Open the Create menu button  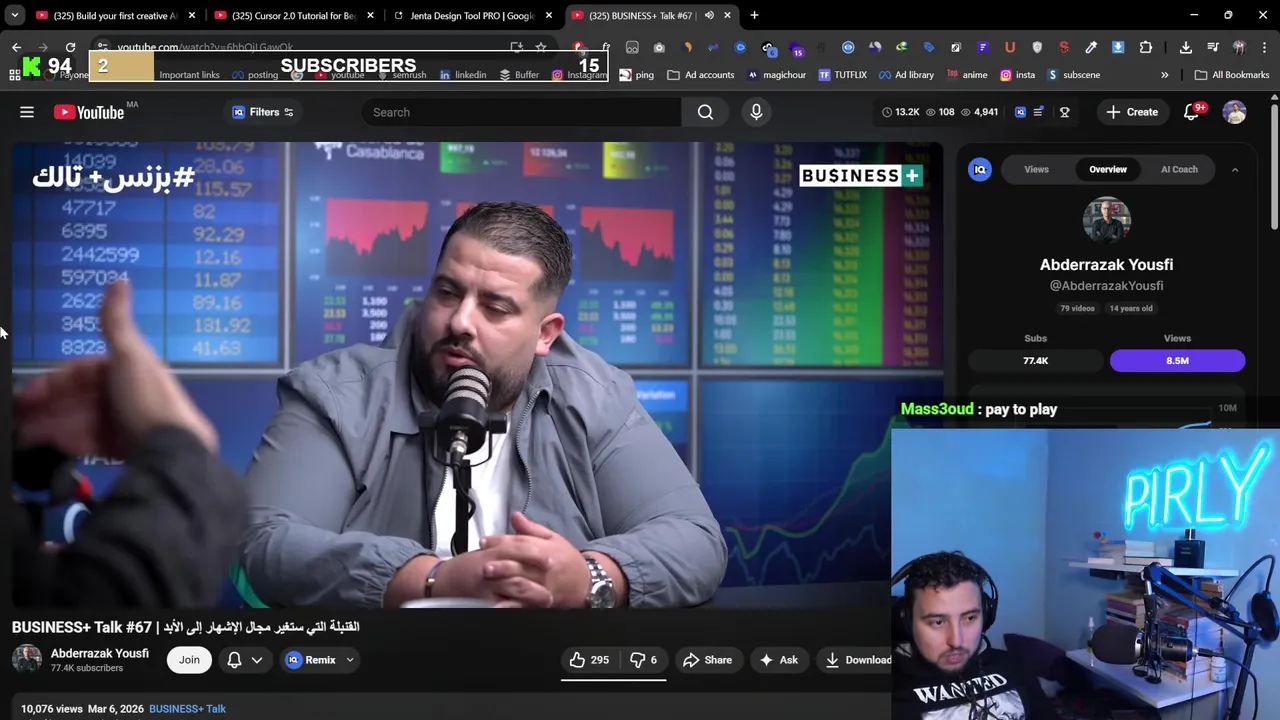point(1132,112)
